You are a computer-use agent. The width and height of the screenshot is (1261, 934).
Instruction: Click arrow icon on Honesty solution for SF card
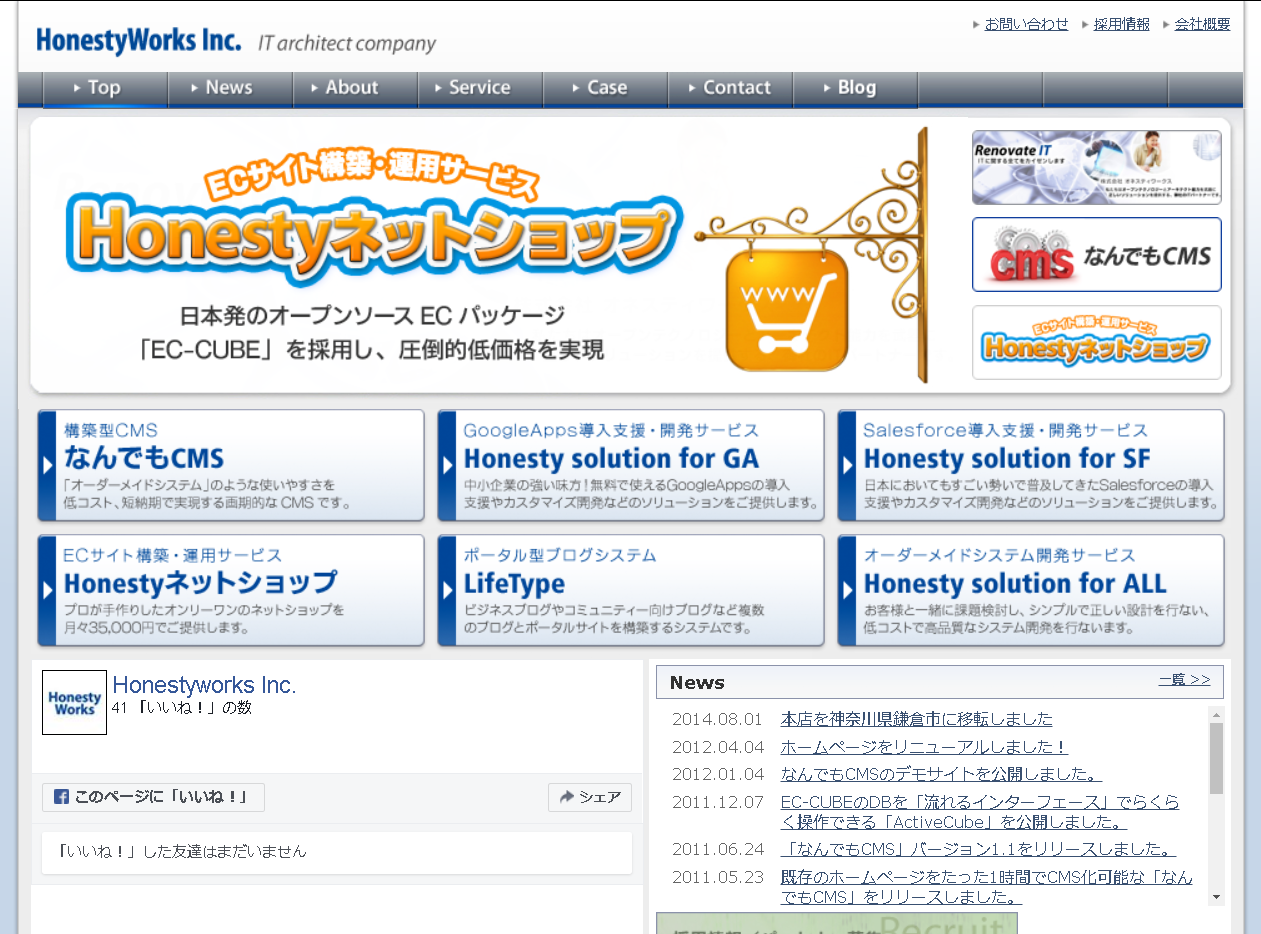coord(848,466)
